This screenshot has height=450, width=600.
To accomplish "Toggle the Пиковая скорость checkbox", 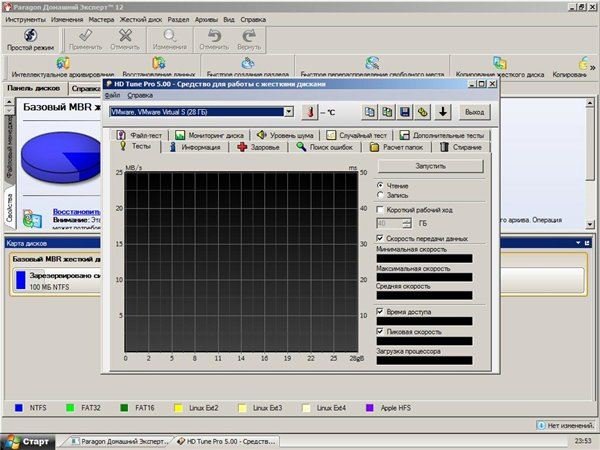I will (x=380, y=331).
